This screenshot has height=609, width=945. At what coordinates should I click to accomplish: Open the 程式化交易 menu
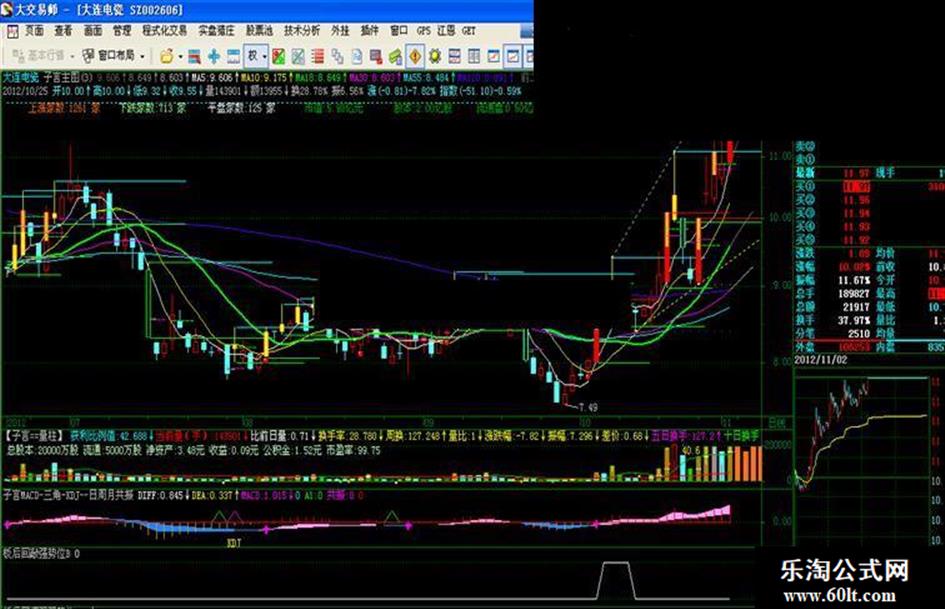(x=165, y=31)
